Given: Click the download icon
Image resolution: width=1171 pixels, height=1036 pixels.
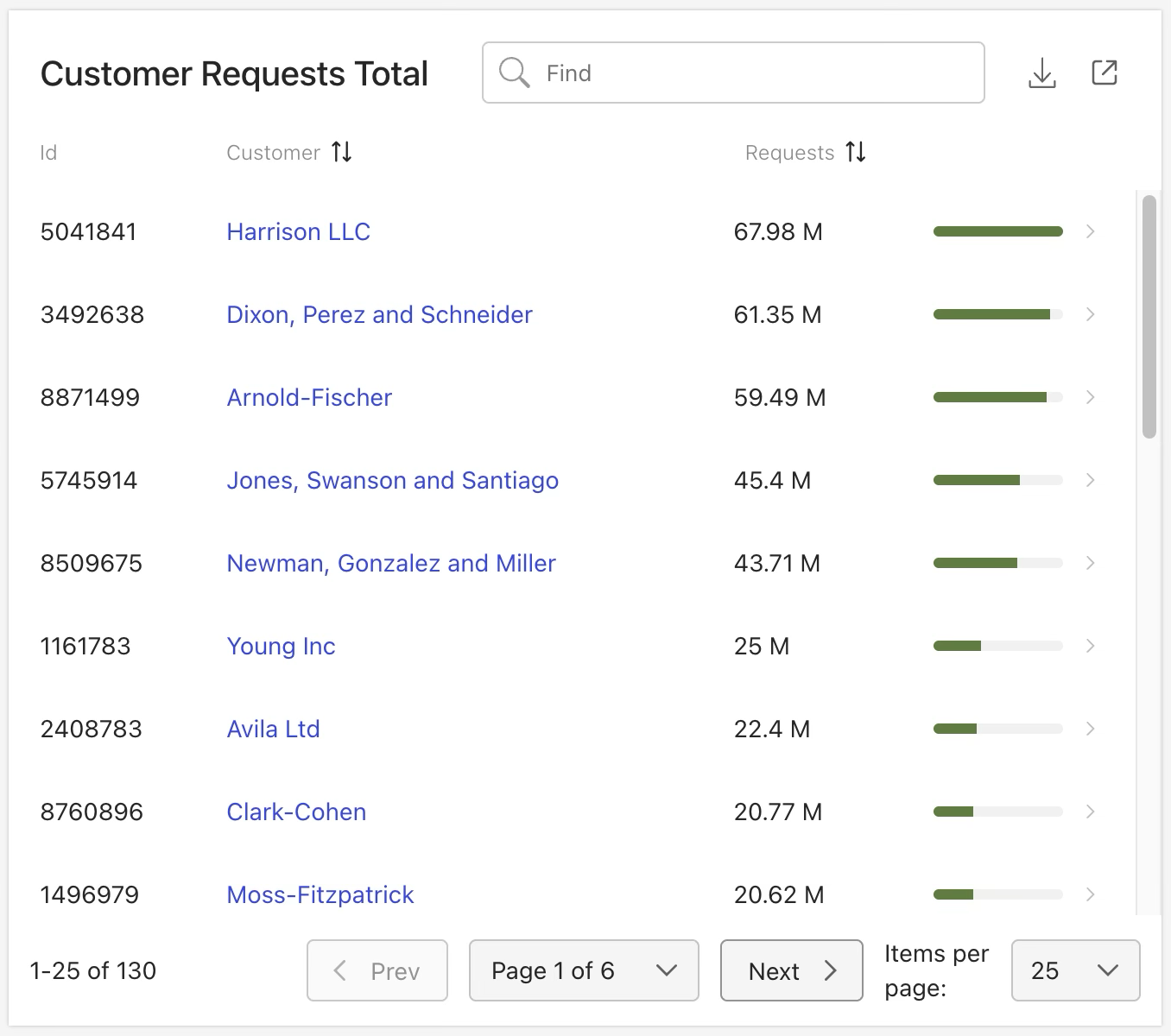Looking at the screenshot, I should click(x=1042, y=73).
